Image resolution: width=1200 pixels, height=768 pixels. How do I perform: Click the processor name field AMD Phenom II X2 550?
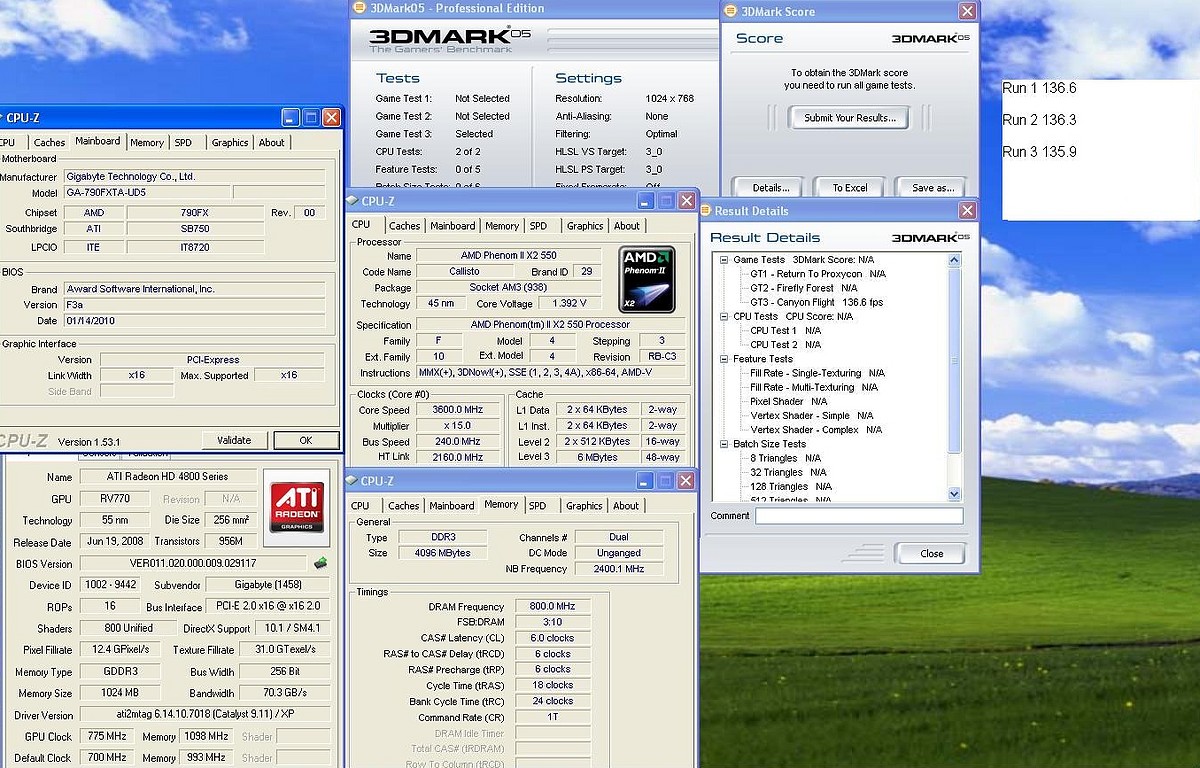pyautogui.click(x=509, y=256)
